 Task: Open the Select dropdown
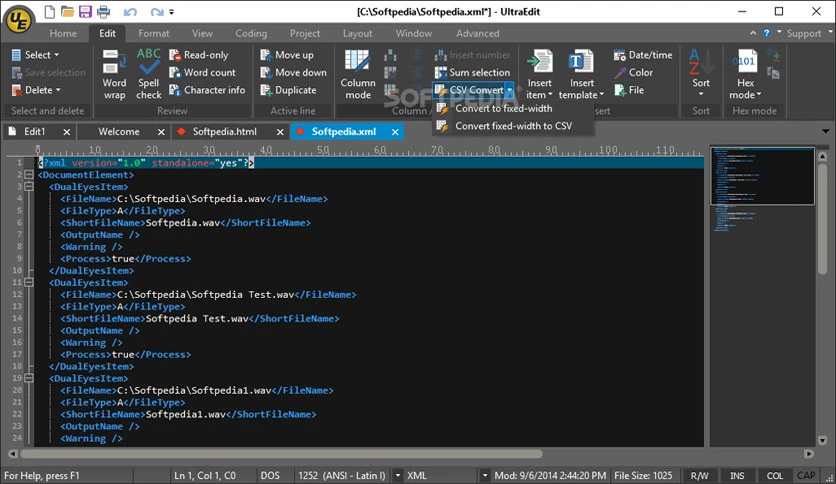(35, 55)
